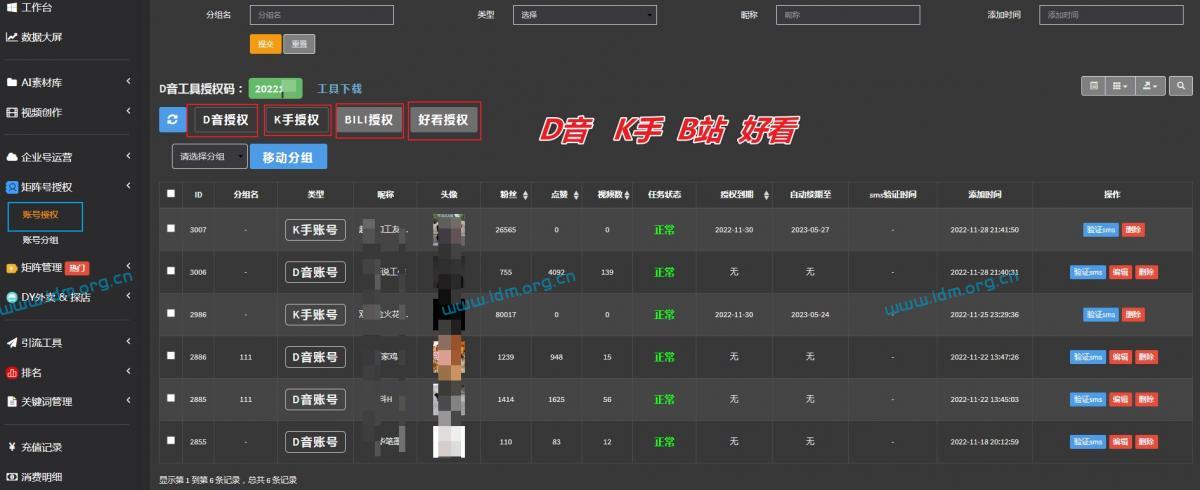The width and height of the screenshot is (1200, 490).
Task: Toggle card view icon in table toolbar
Action: click(1094, 87)
